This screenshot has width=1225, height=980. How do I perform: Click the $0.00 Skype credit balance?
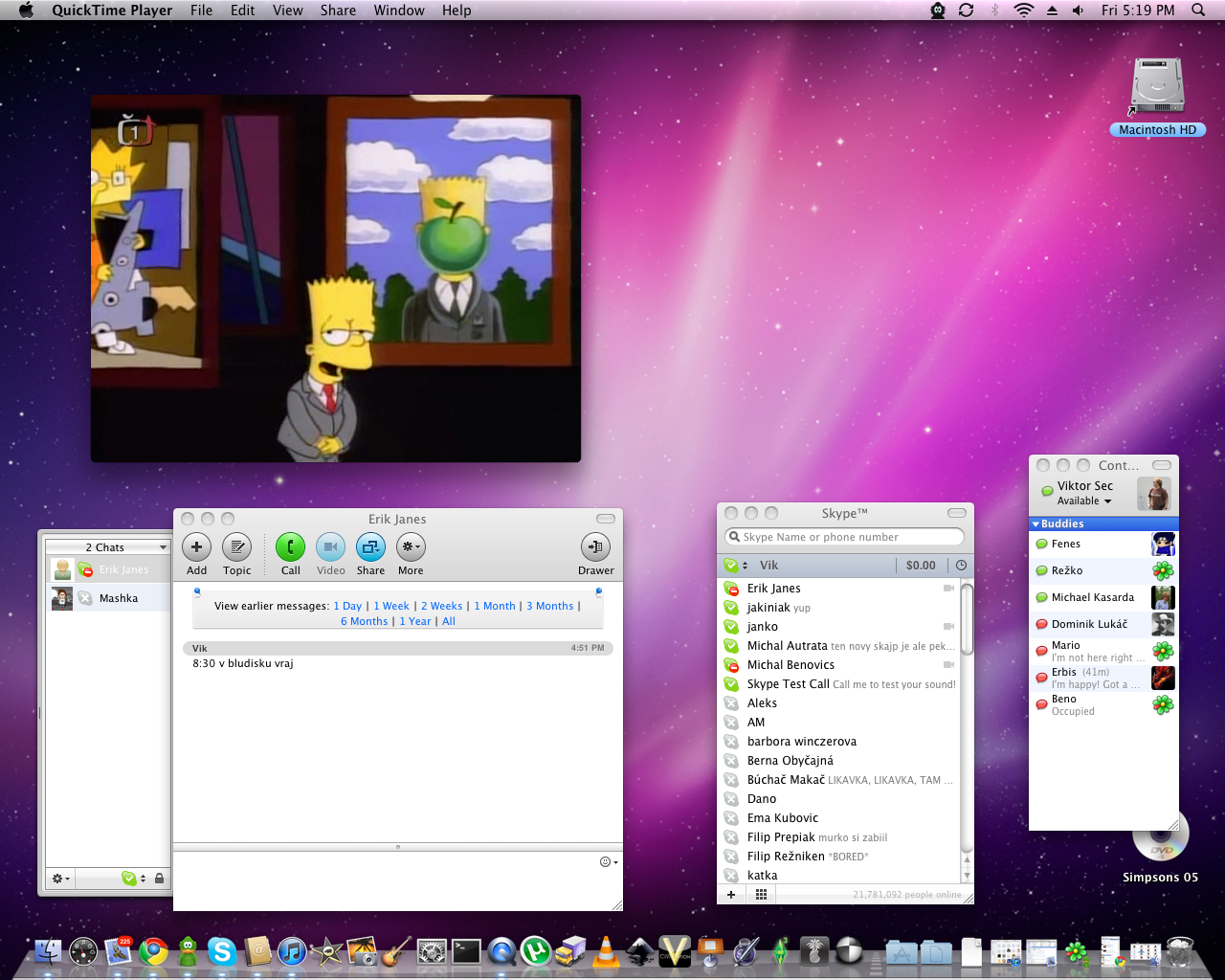921,566
